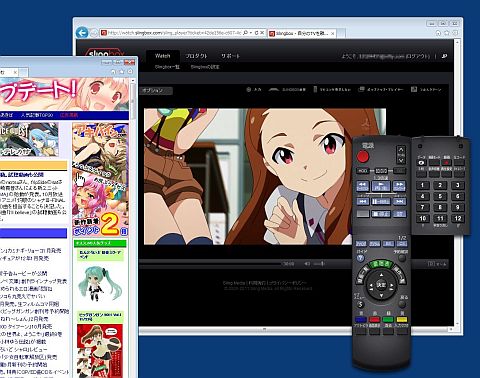This screenshot has width=480, height=378.
Task: Click browser back button in Slingbox window
Action: coord(82,33)
